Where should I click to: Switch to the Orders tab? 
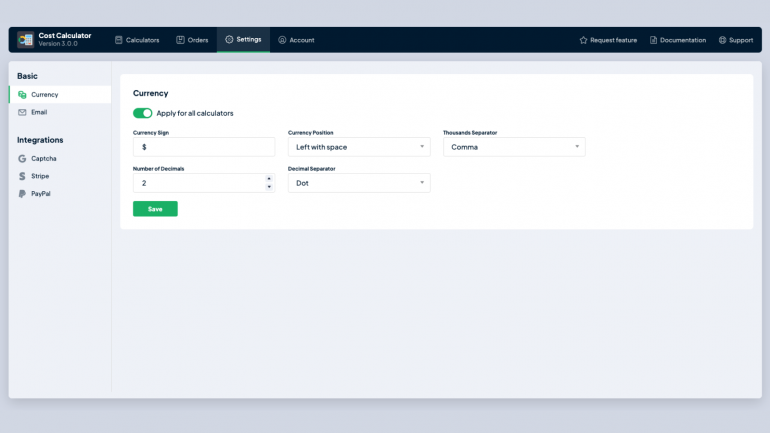pyautogui.click(x=192, y=40)
